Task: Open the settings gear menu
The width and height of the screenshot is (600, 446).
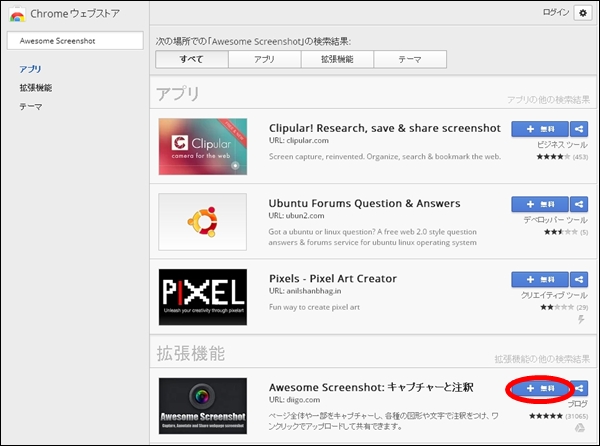Action: (x=582, y=13)
